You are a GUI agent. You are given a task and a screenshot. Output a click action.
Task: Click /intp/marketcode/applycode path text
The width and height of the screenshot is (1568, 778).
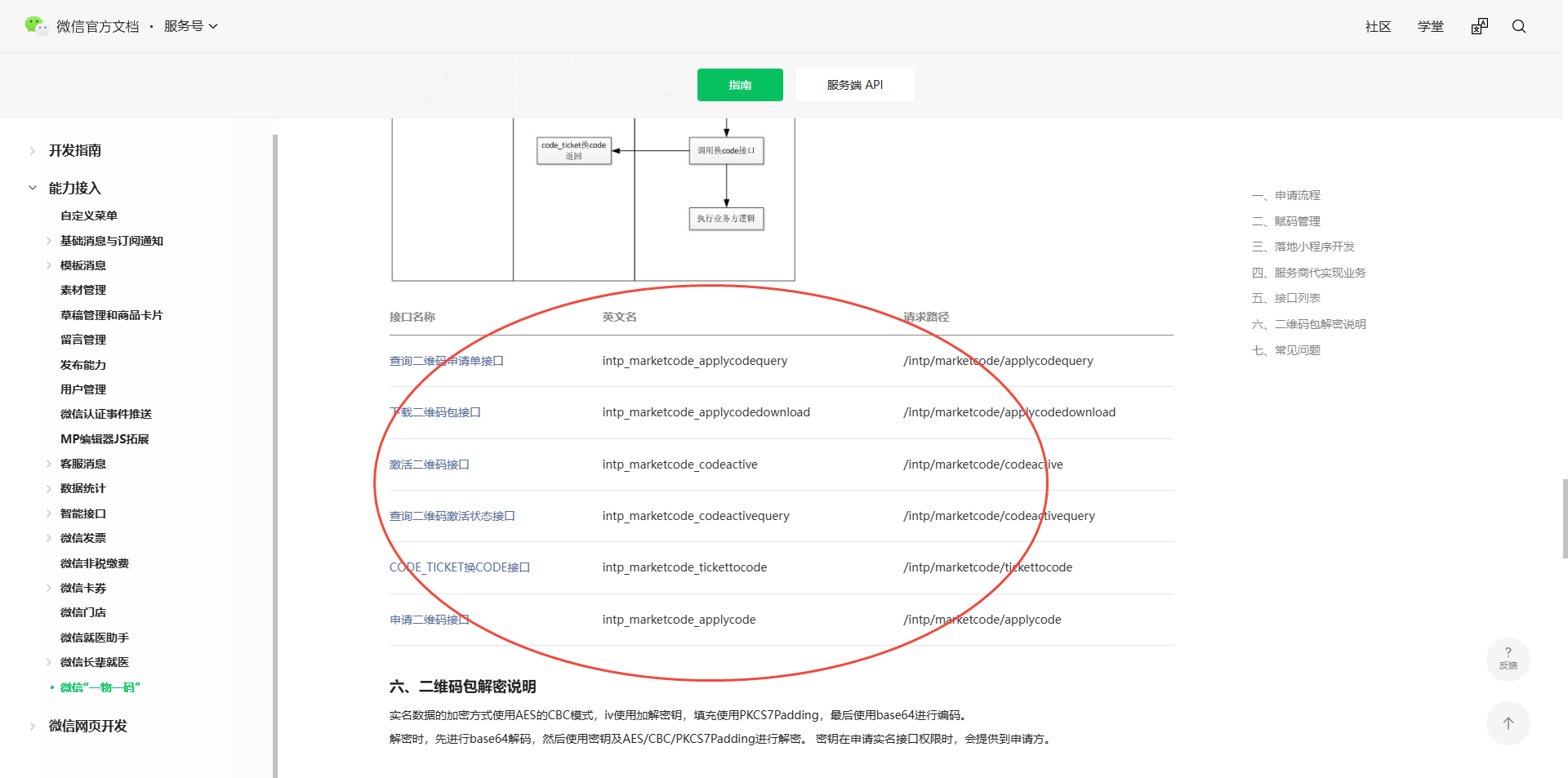pos(982,620)
